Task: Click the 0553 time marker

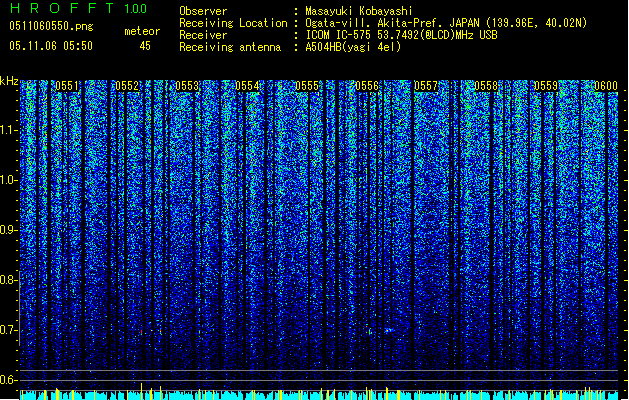Action: pyautogui.click(x=187, y=86)
